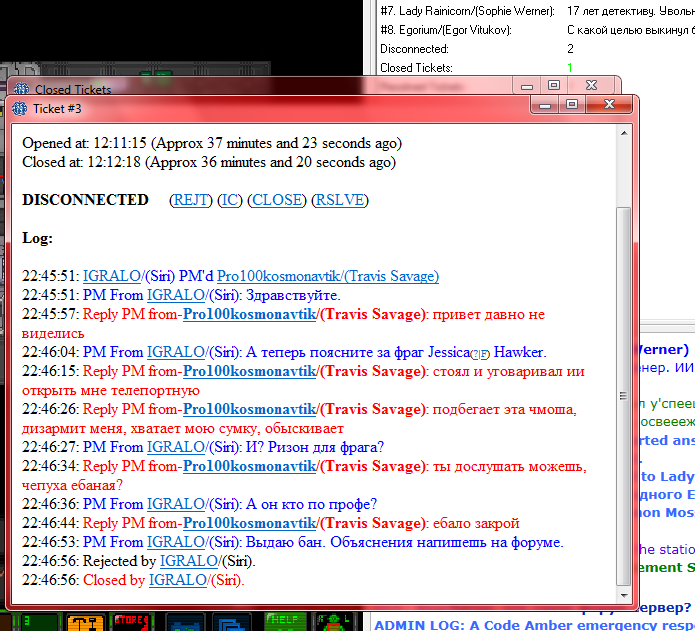Image resolution: width=695 pixels, height=631 pixels.
Task: Click scroll-down arrow in Ticket #3 window
Action: point(624,596)
